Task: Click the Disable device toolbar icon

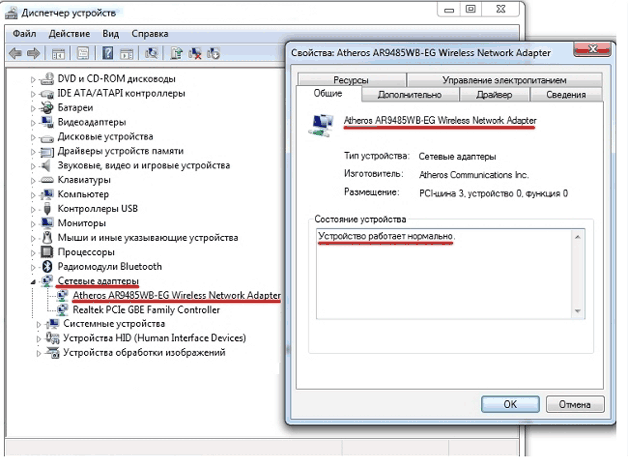Action: [x=213, y=53]
